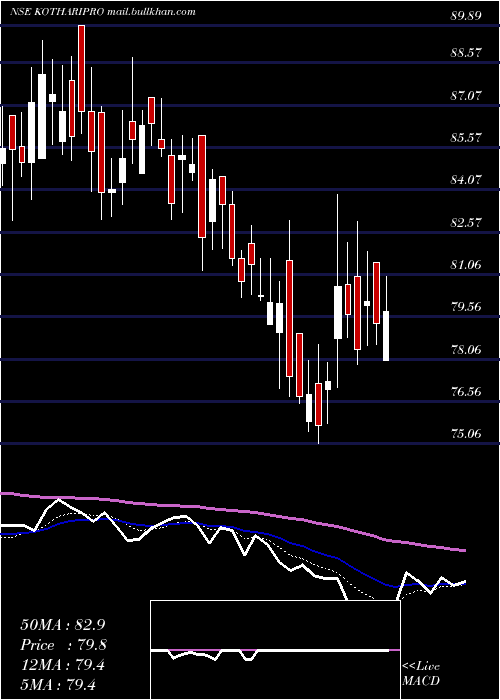Image resolution: width=500 pixels, height=700 pixels.
Task: Click the 81.06 price axis label
Action: click(467, 265)
